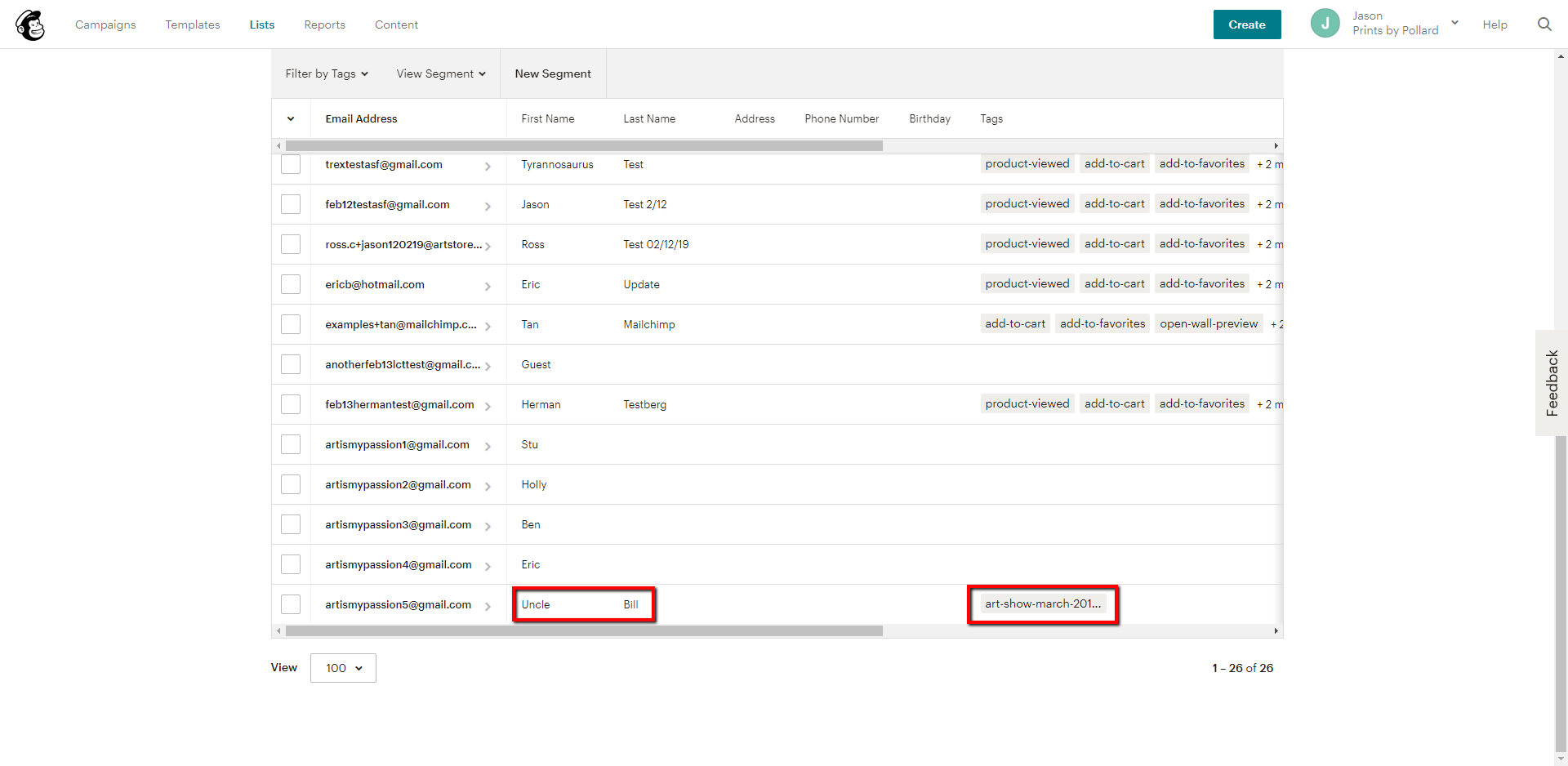Click the Mailchimp Freddie logo

[x=30, y=24]
